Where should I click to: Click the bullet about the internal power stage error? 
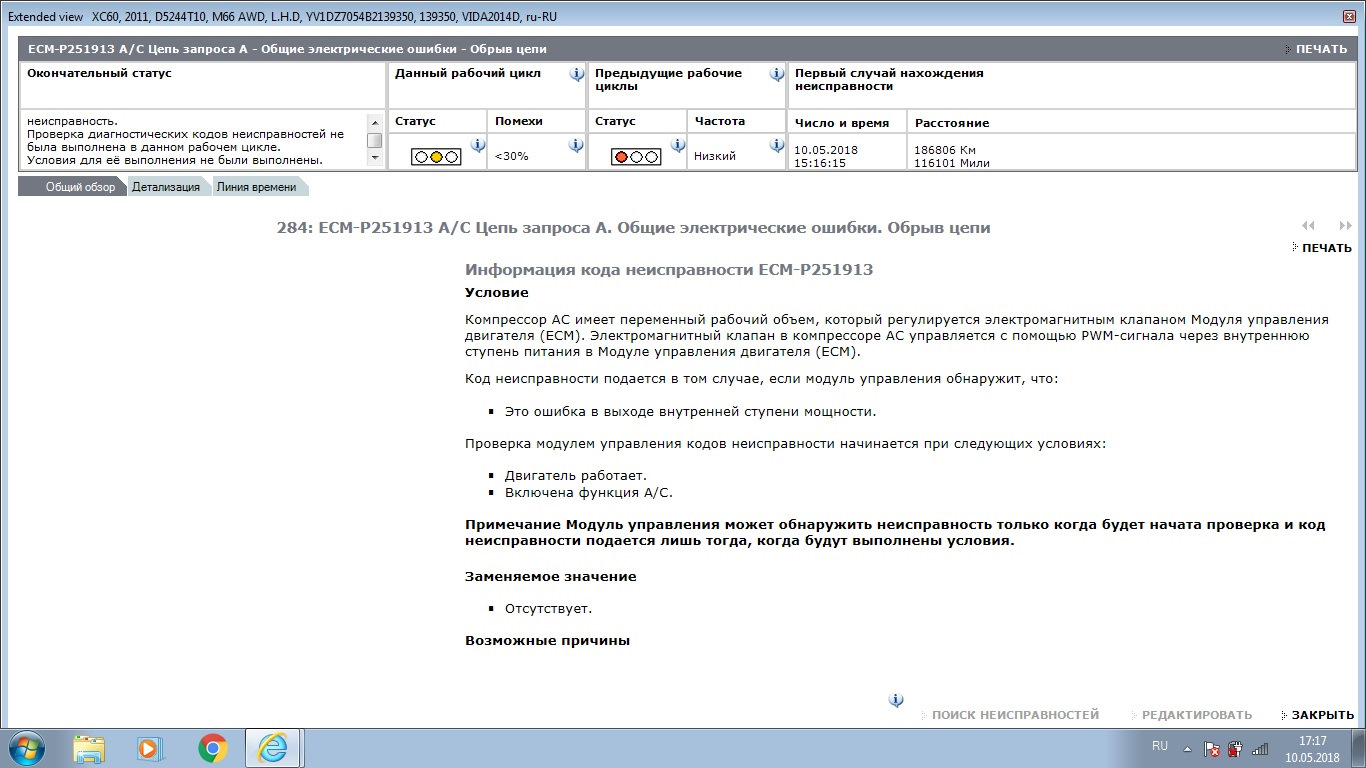691,412
